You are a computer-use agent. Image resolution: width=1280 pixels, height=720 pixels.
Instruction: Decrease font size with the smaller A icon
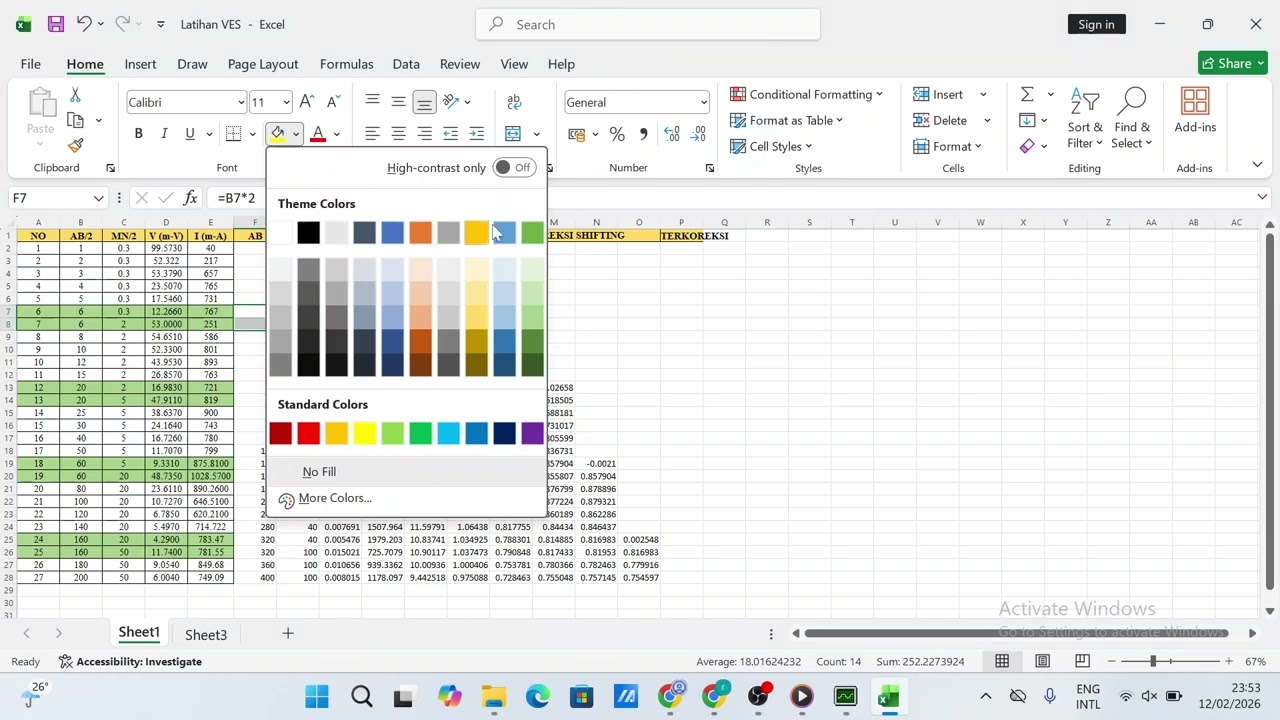[x=333, y=102]
